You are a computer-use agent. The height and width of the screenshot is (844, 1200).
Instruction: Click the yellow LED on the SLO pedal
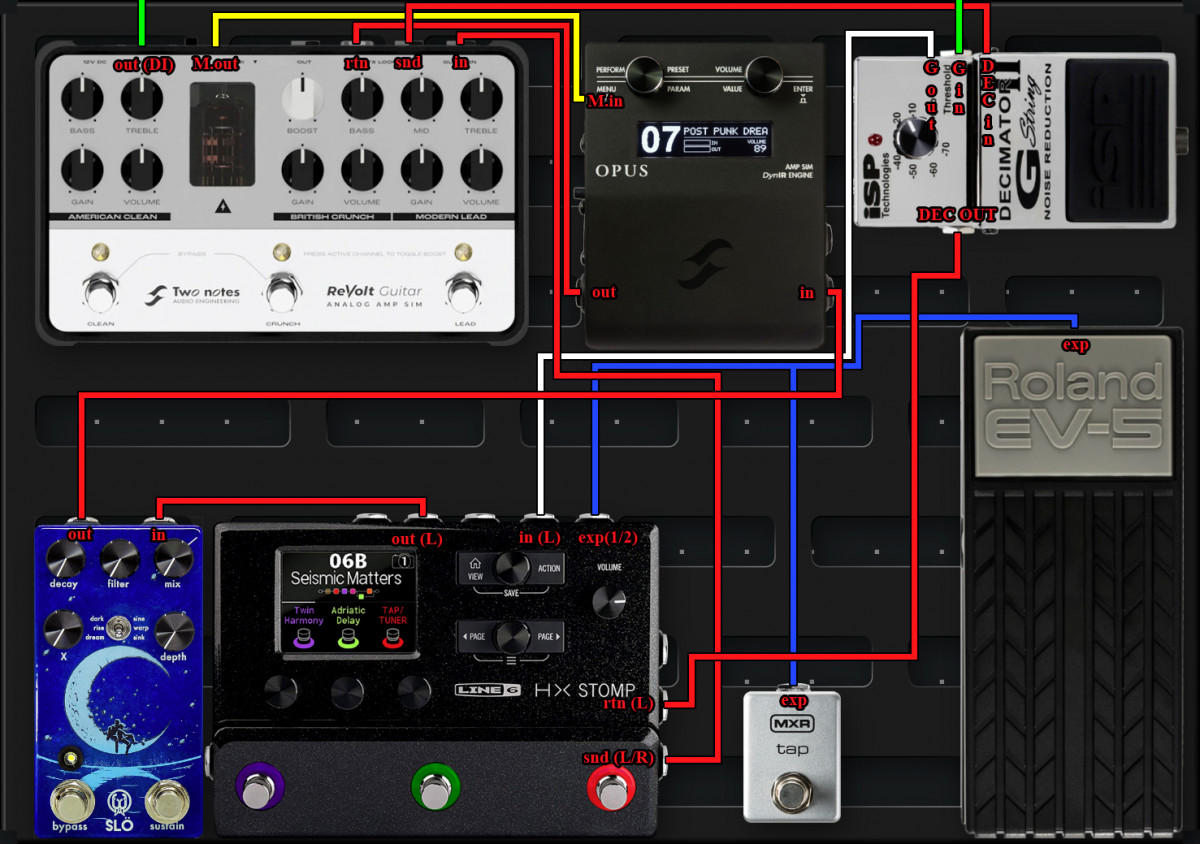[68, 759]
